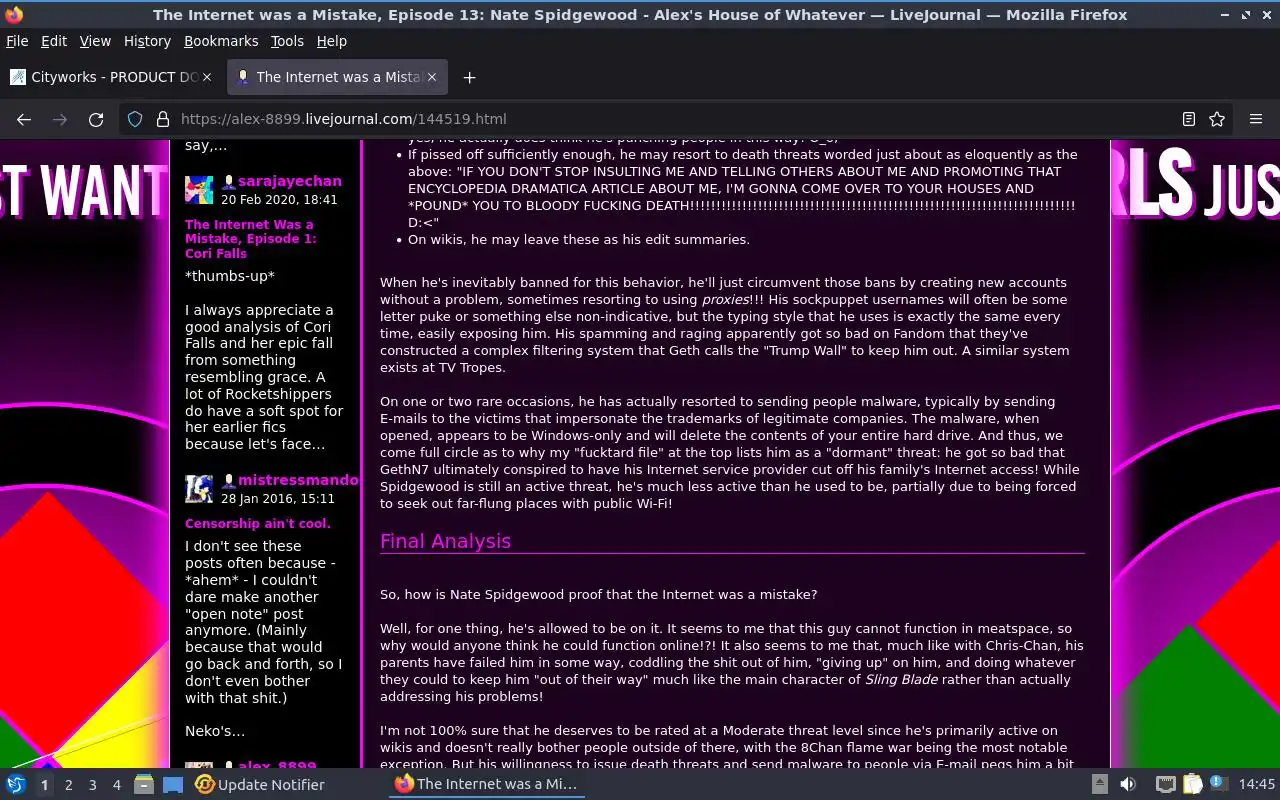This screenshot has width=1280, height=800.
Task: Open the Tools menu
Action: (x=287, y=41)
